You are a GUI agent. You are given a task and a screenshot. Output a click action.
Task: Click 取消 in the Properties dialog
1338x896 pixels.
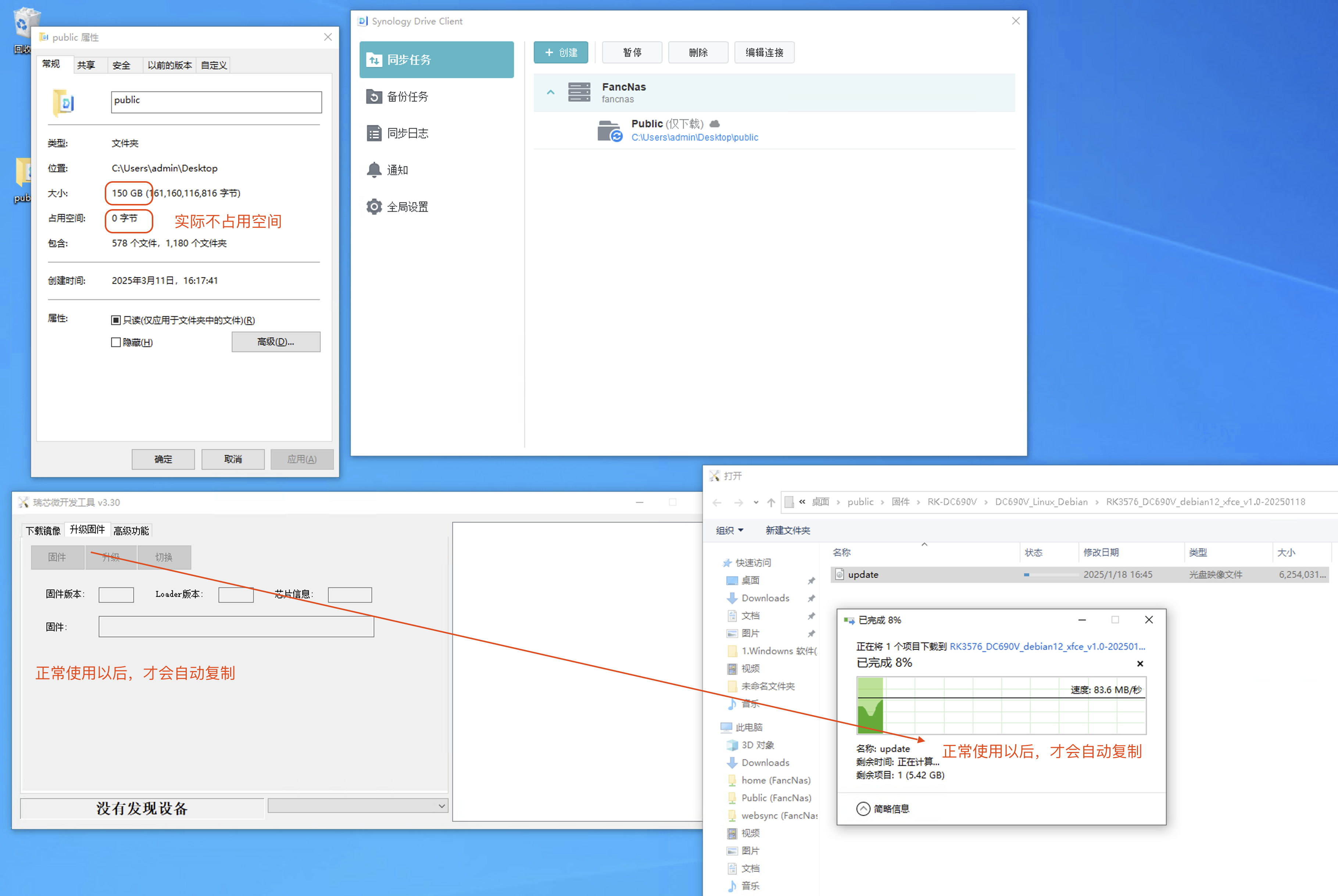pos(233,459)
